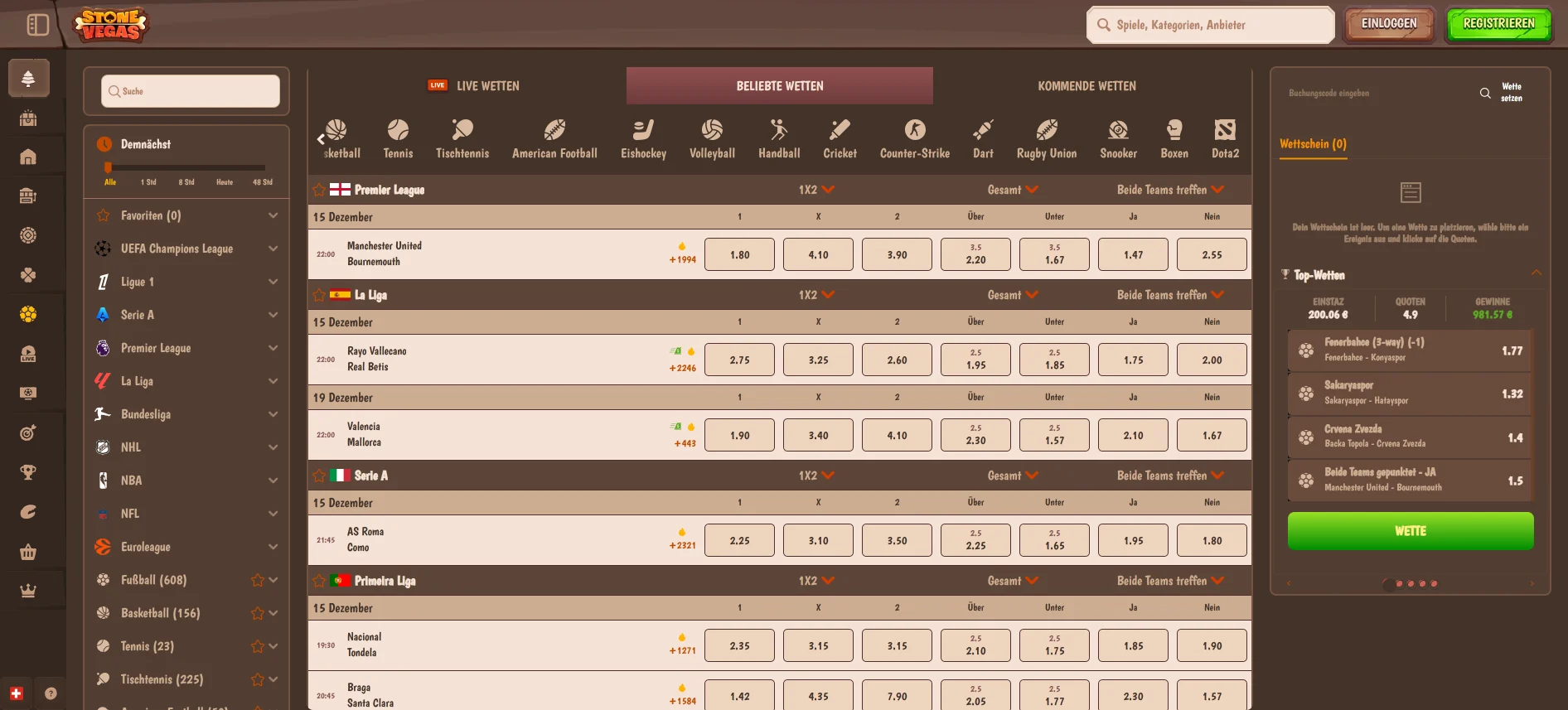
Task: Open the Stone Vegas logo home
Action: point(110,25)
